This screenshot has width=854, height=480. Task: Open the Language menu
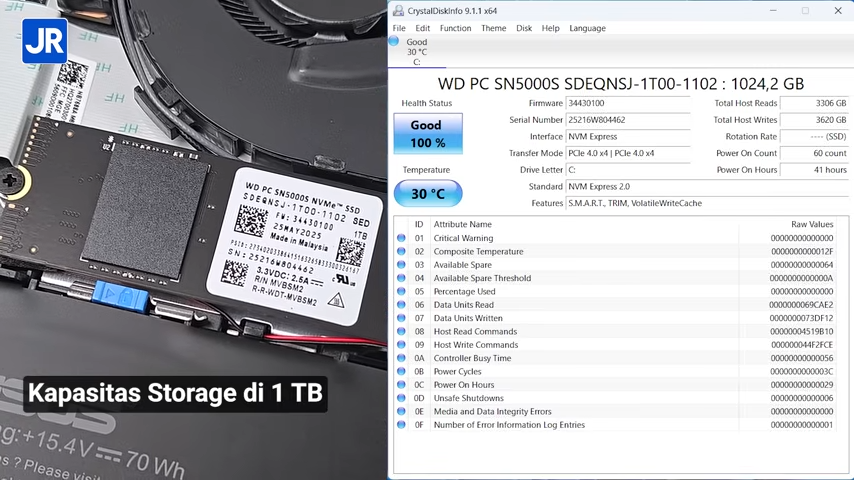coord(587,28)
